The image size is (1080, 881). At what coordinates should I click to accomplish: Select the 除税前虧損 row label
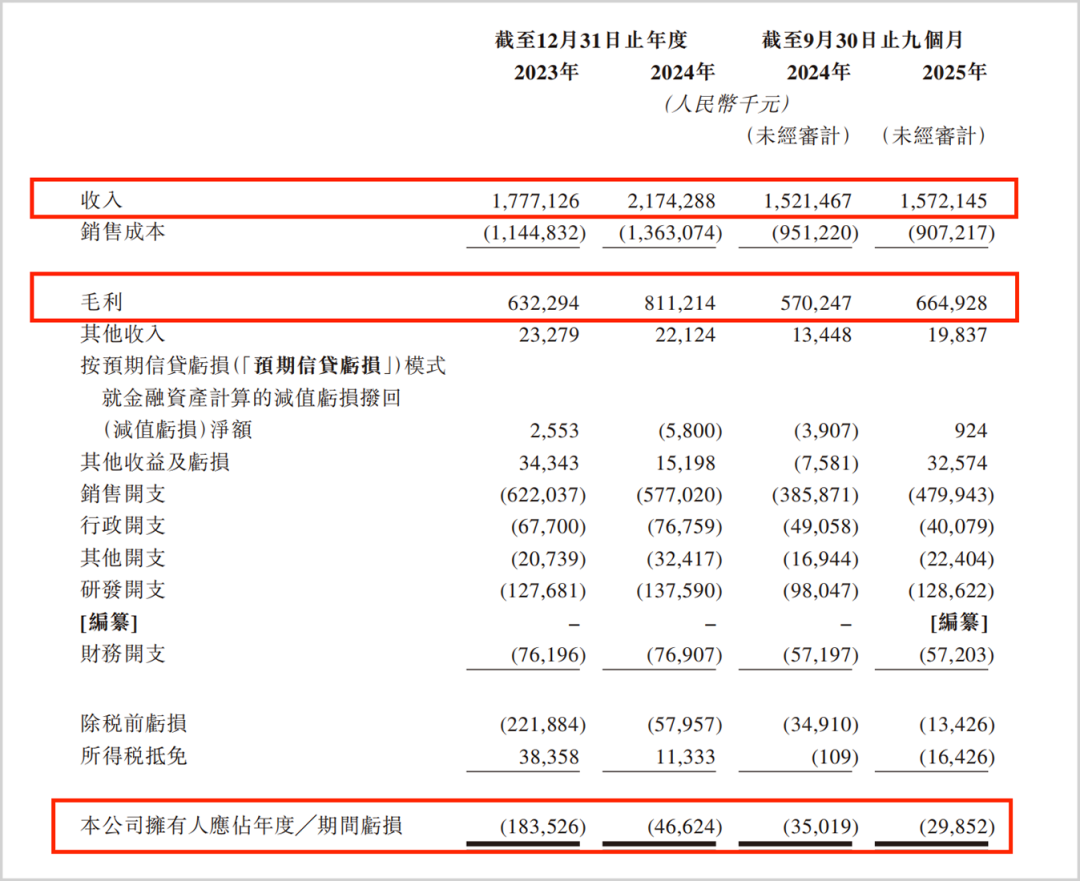coord(133,723)
